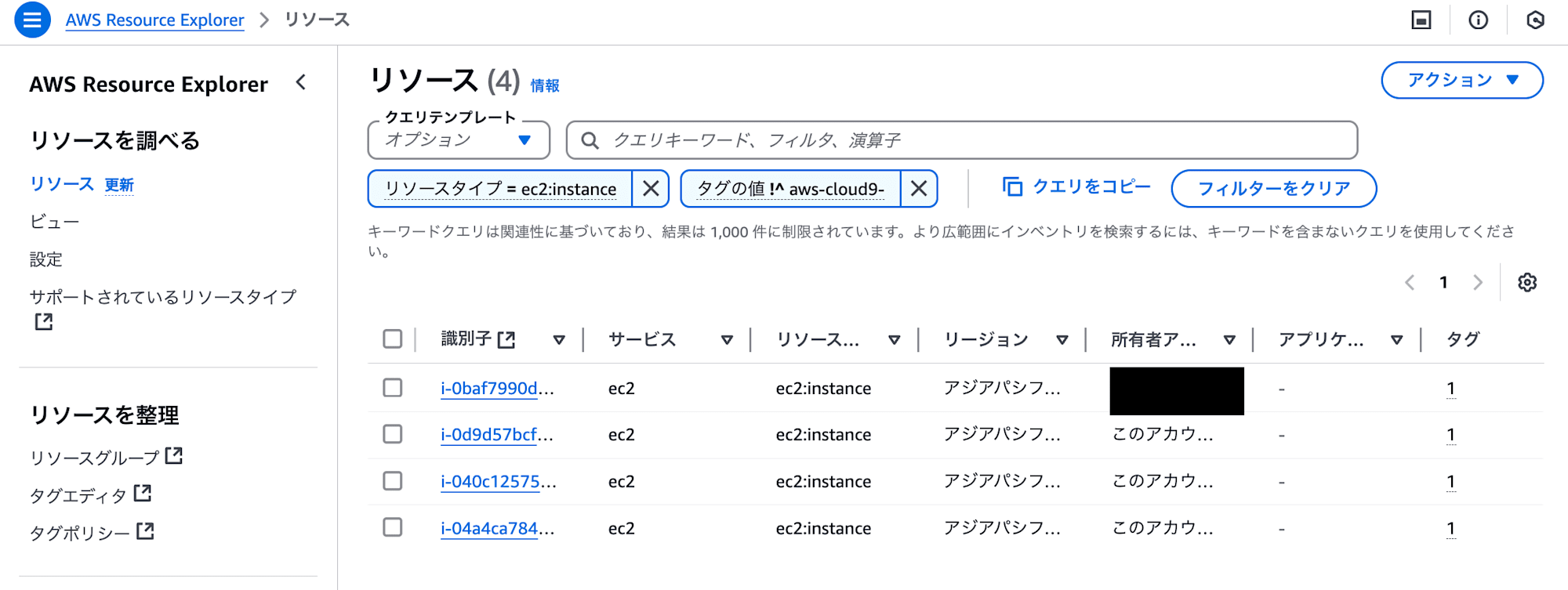Viewport: 1568px width, 590px height.
Task: Click リージョン cell in i-0d9d57bcf row
Action: point(1002,434)
